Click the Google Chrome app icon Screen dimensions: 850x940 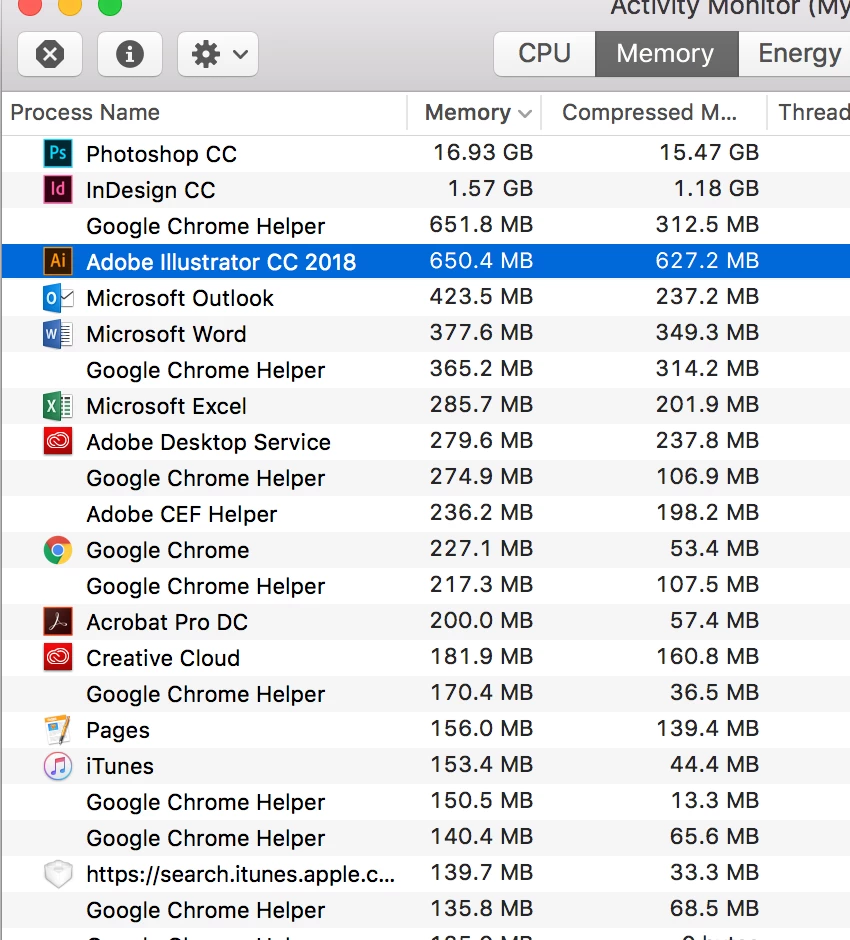click(58, 550)
